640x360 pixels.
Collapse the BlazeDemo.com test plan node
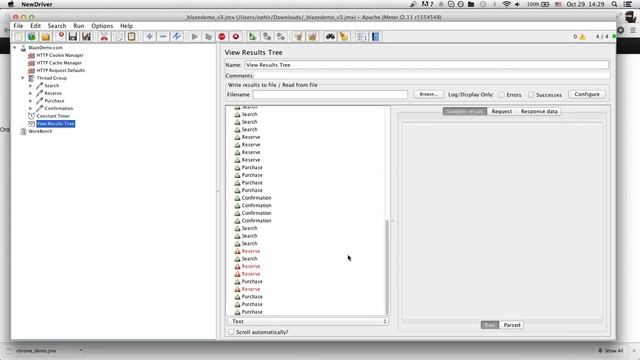tap(15, 48)
